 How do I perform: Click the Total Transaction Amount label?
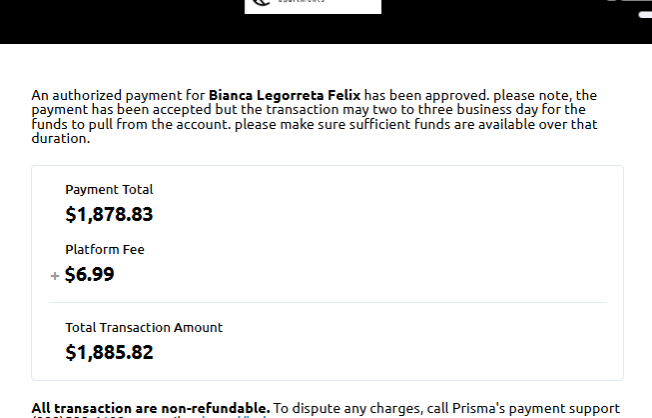coord(144,327)
